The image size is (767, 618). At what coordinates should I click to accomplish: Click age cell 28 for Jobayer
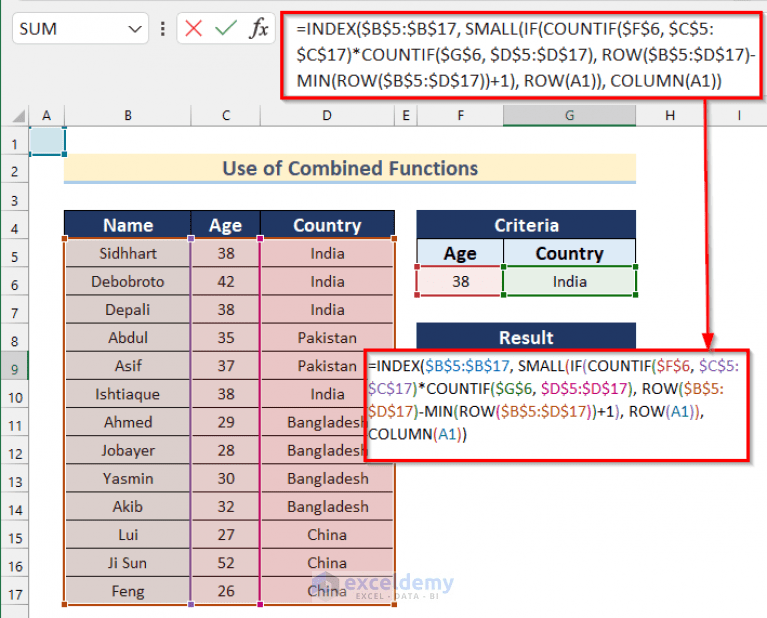pos(226,450)
